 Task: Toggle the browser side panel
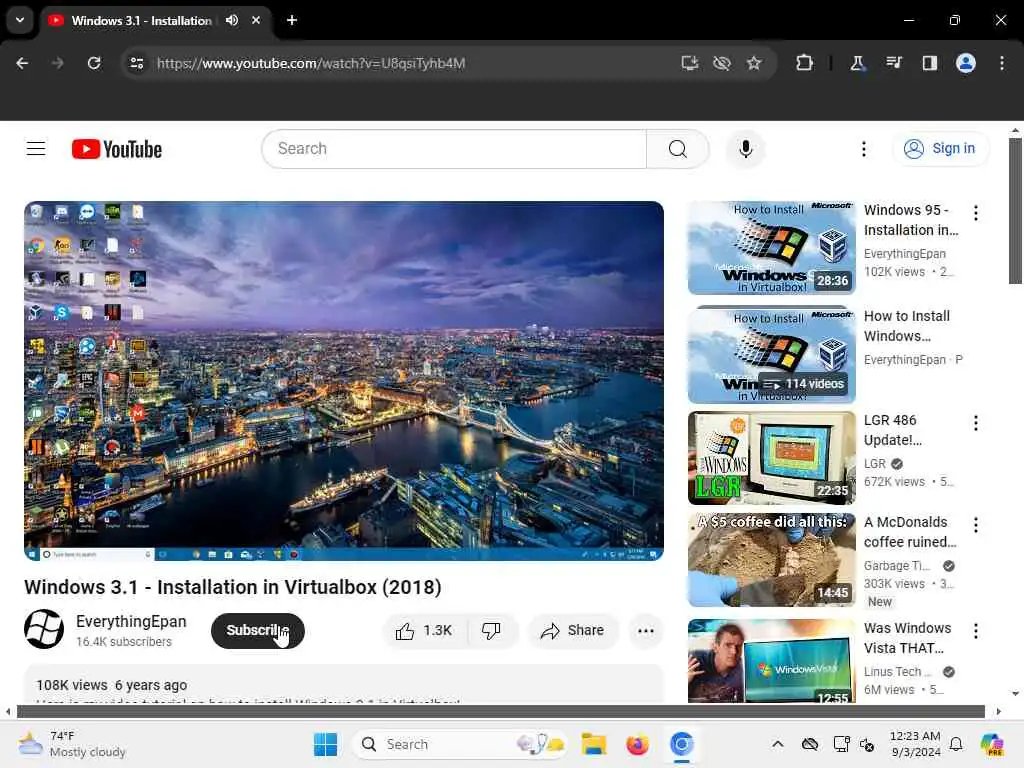coord(930,63)
